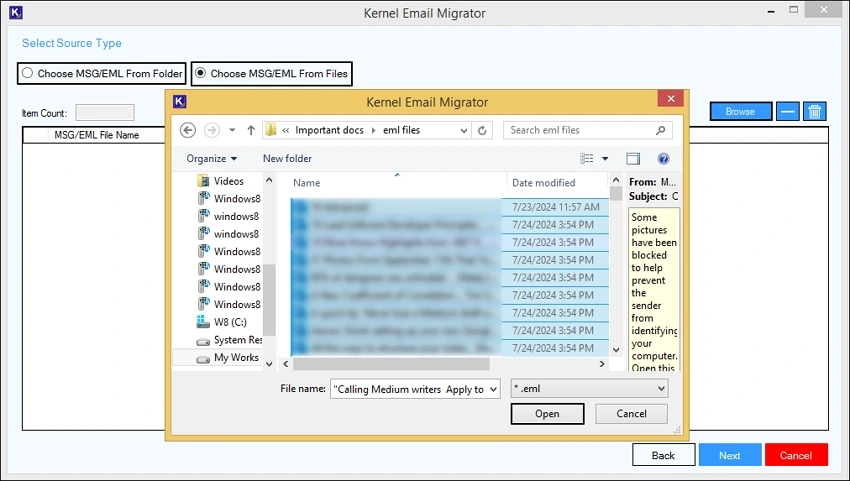Select System Reserved drive in navigation pane
This screenshot has height=481, width=850.
point(237,340)
